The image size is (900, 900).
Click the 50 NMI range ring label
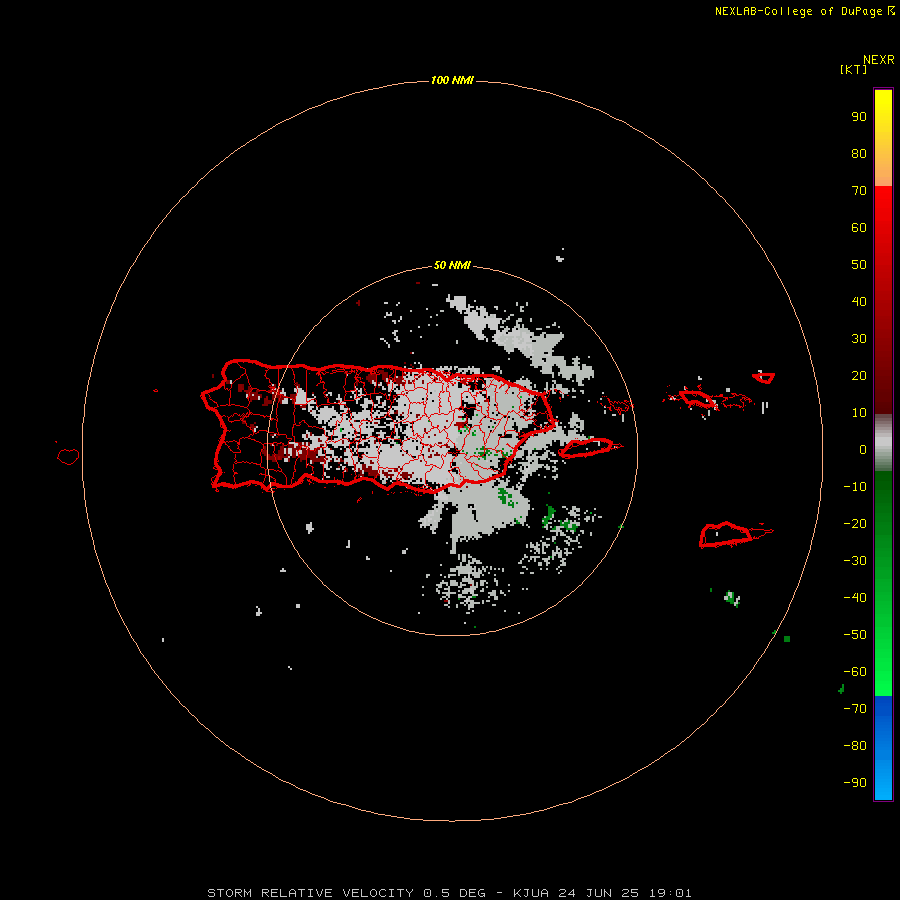point(452,265)
